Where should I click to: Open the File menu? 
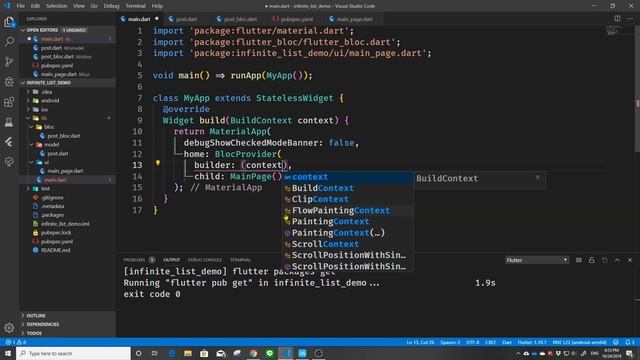(x=20, y=6)
